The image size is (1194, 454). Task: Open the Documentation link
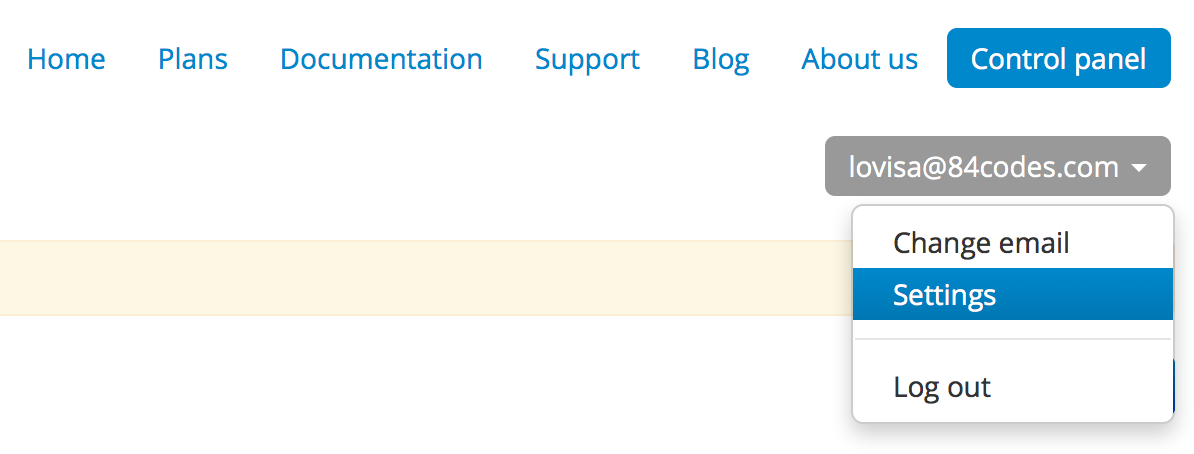[x=381, y=59]
